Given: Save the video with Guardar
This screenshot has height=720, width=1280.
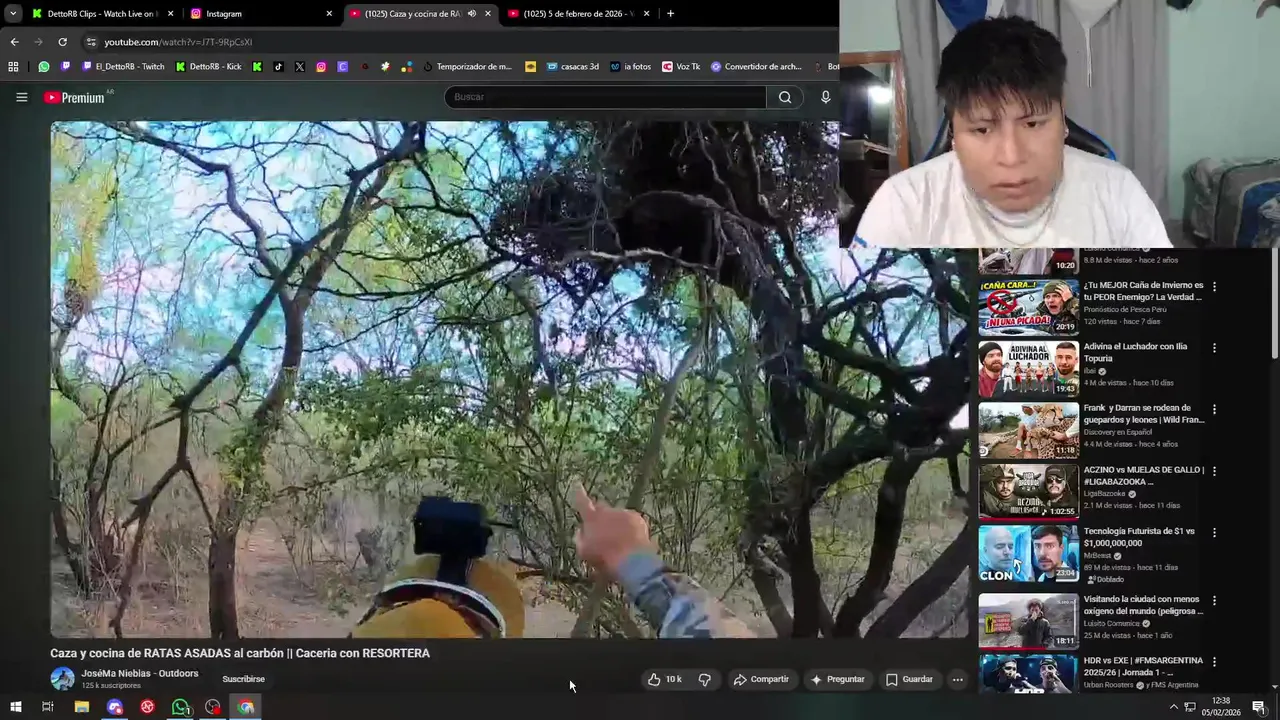Looking at the screenshot, I should [x=909, y=679].
